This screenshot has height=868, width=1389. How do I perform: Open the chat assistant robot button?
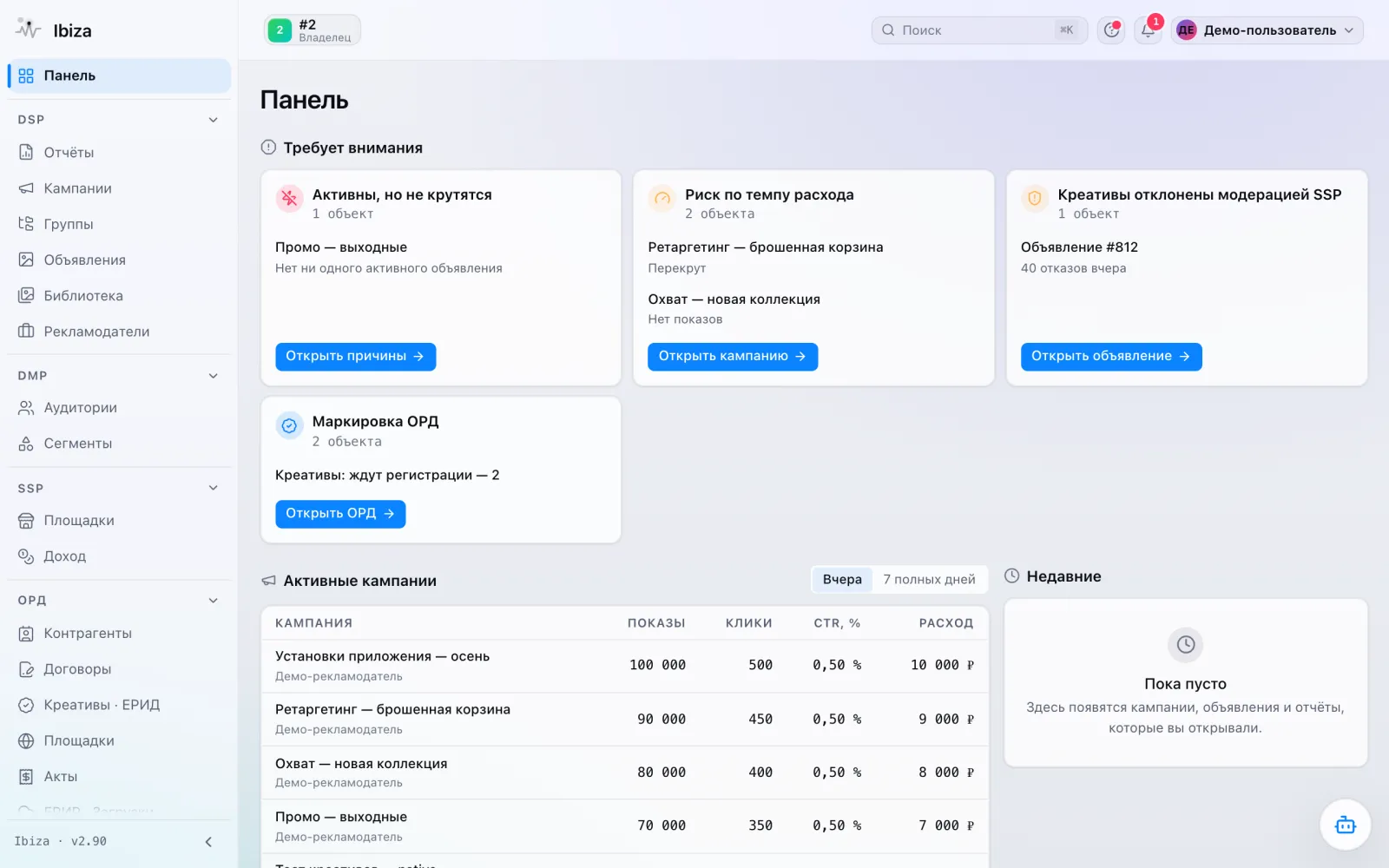[x=1345, y=825]
